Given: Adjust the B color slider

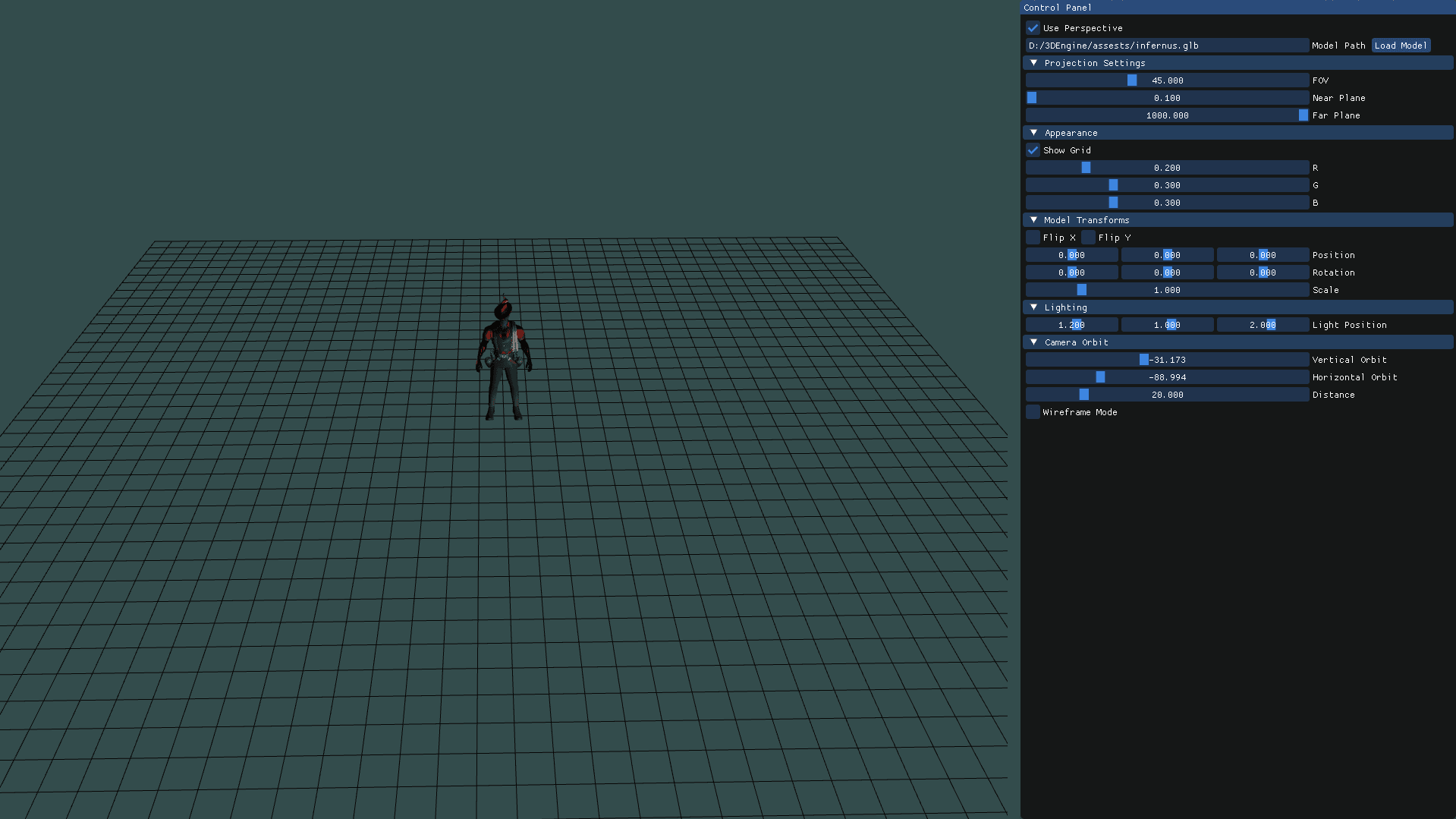Looking at the screenshot, I should tap(1167, 203).
